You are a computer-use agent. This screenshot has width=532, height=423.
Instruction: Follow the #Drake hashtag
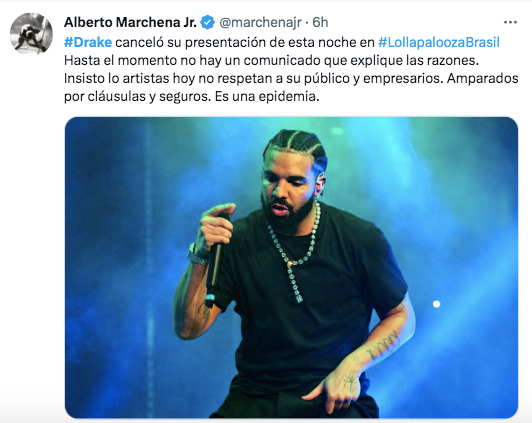tap(88, 42)
